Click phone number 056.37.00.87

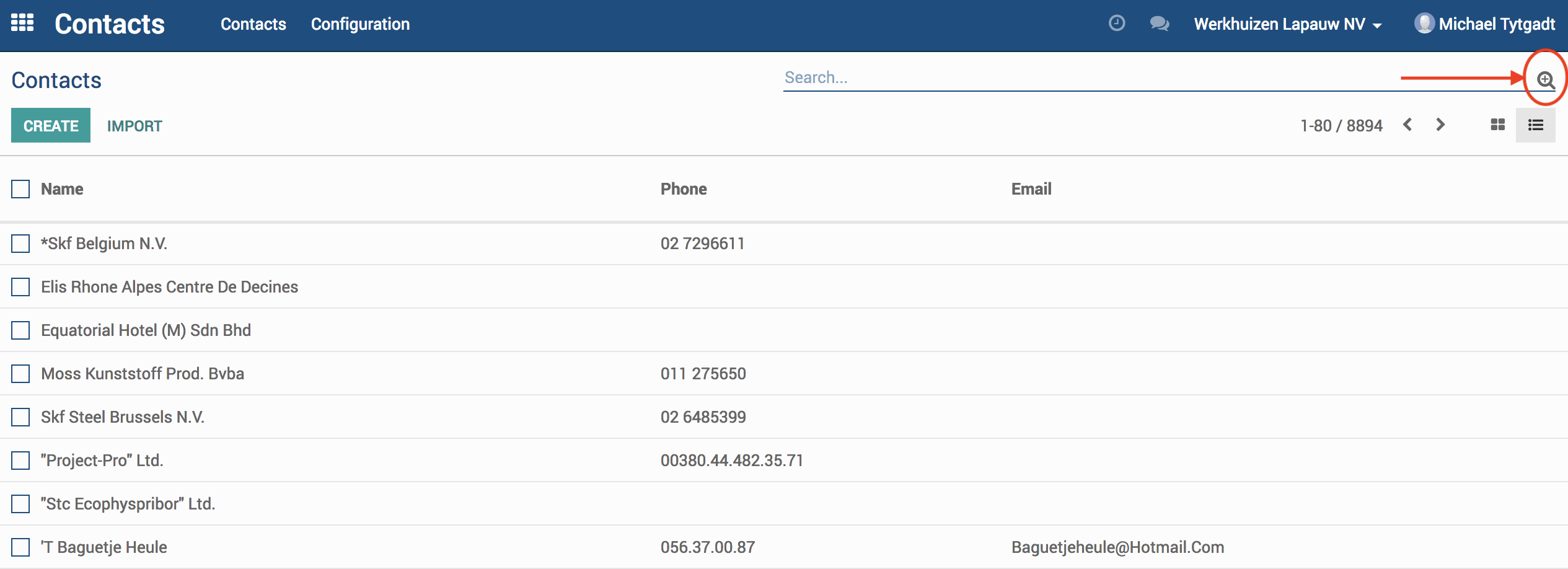point(708,547)
